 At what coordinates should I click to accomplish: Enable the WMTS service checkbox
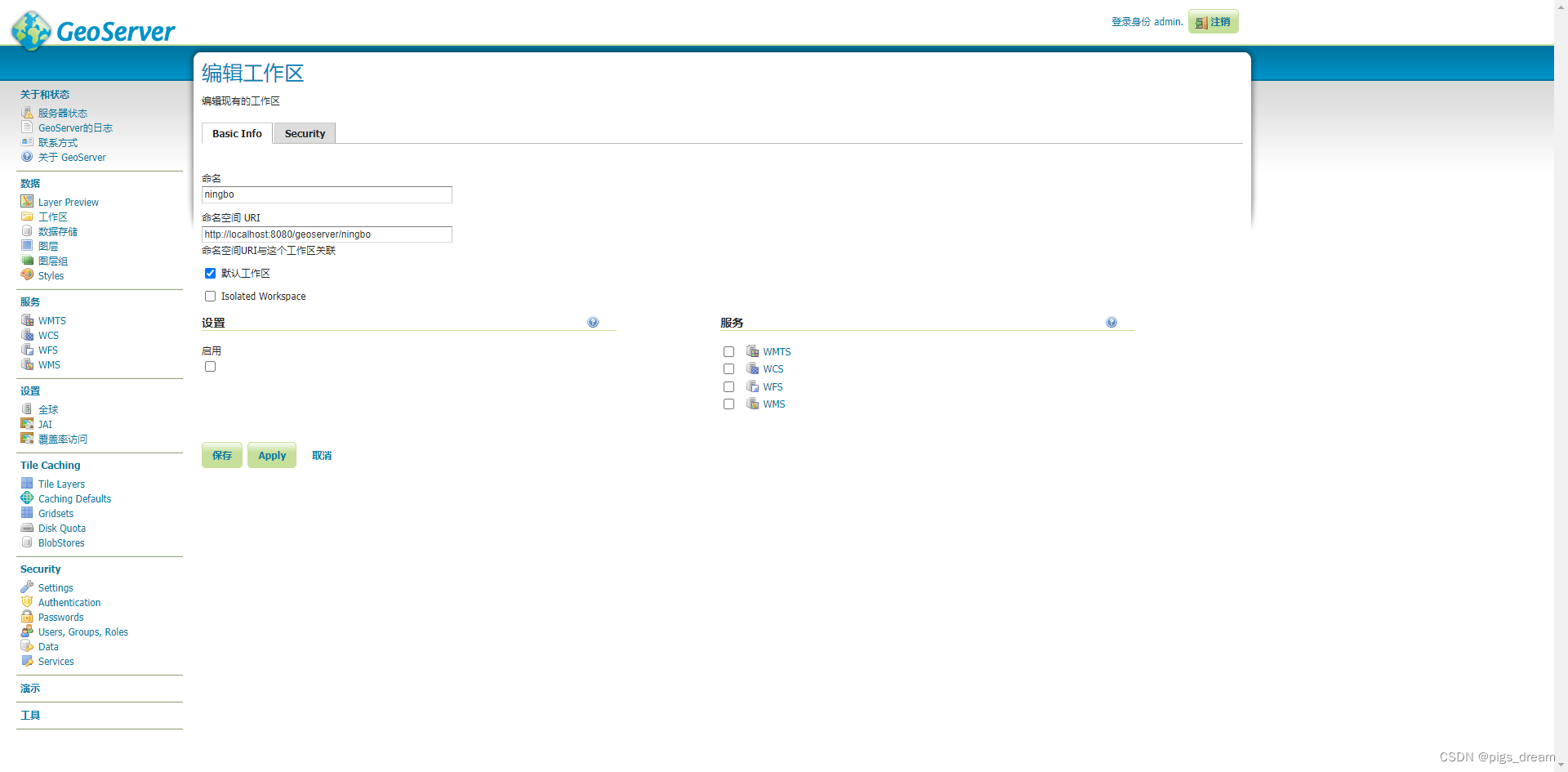point(728,352)
